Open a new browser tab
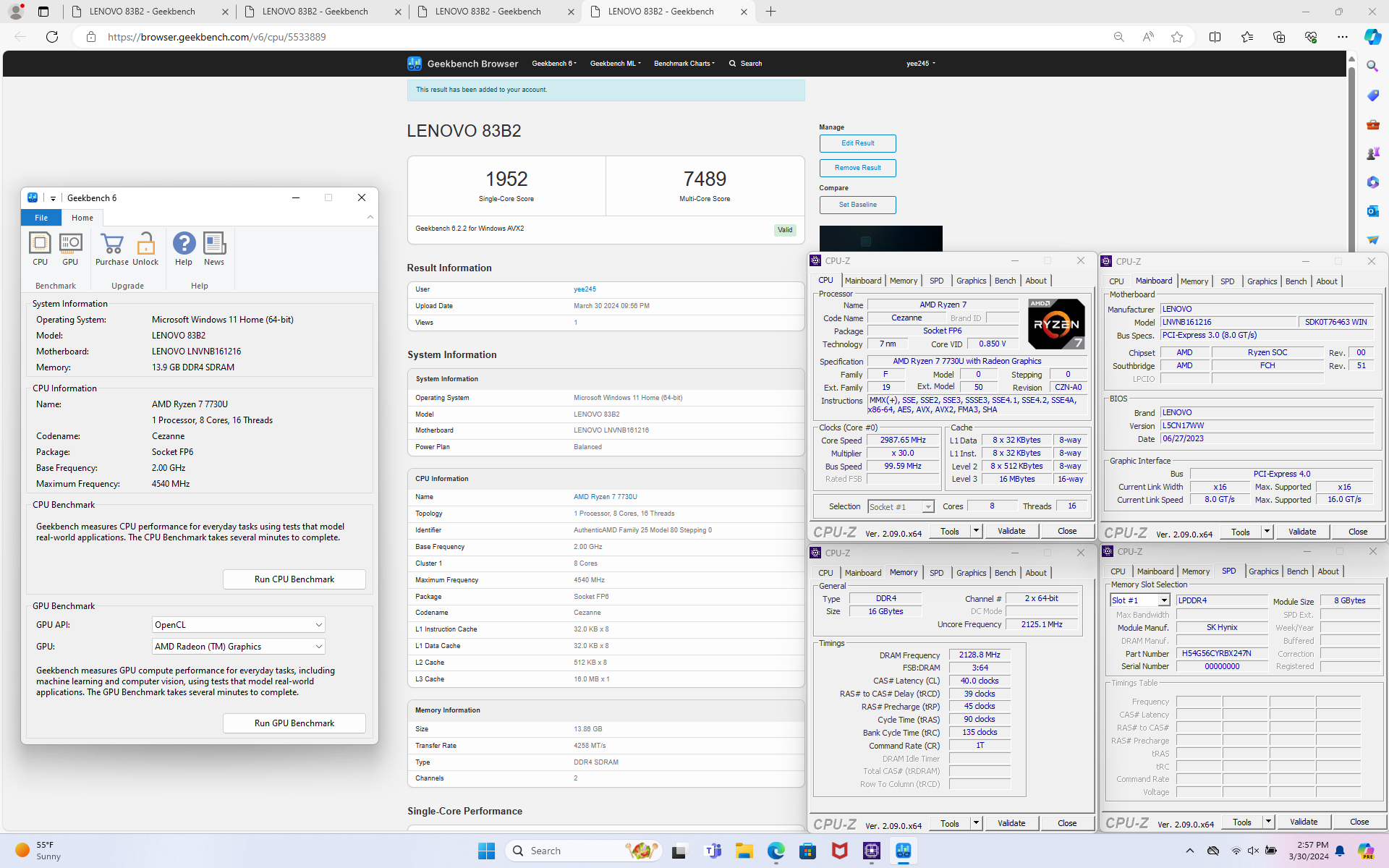The height and width of the screenshot is (868, 1389). (771, 12)
